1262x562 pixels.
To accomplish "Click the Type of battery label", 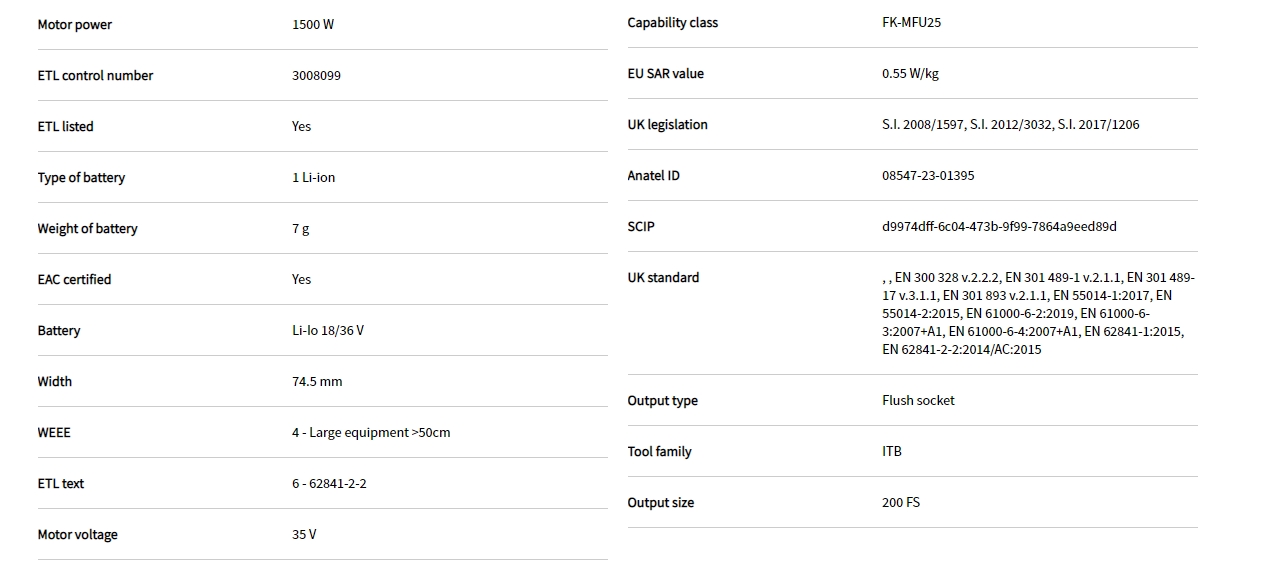I will click(81, 177).
